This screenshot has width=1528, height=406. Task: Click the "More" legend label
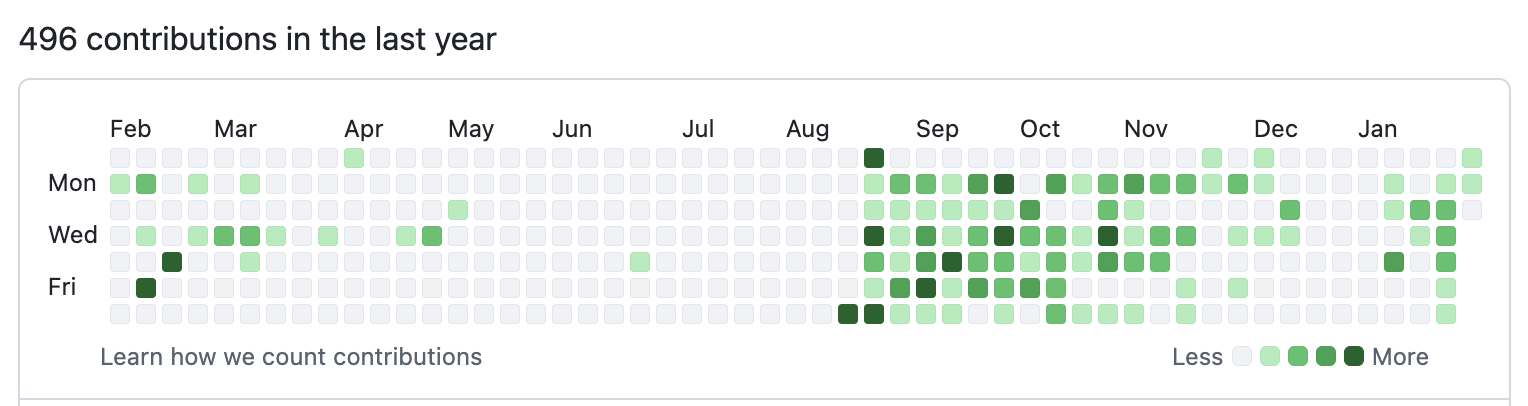[1400, 357]
